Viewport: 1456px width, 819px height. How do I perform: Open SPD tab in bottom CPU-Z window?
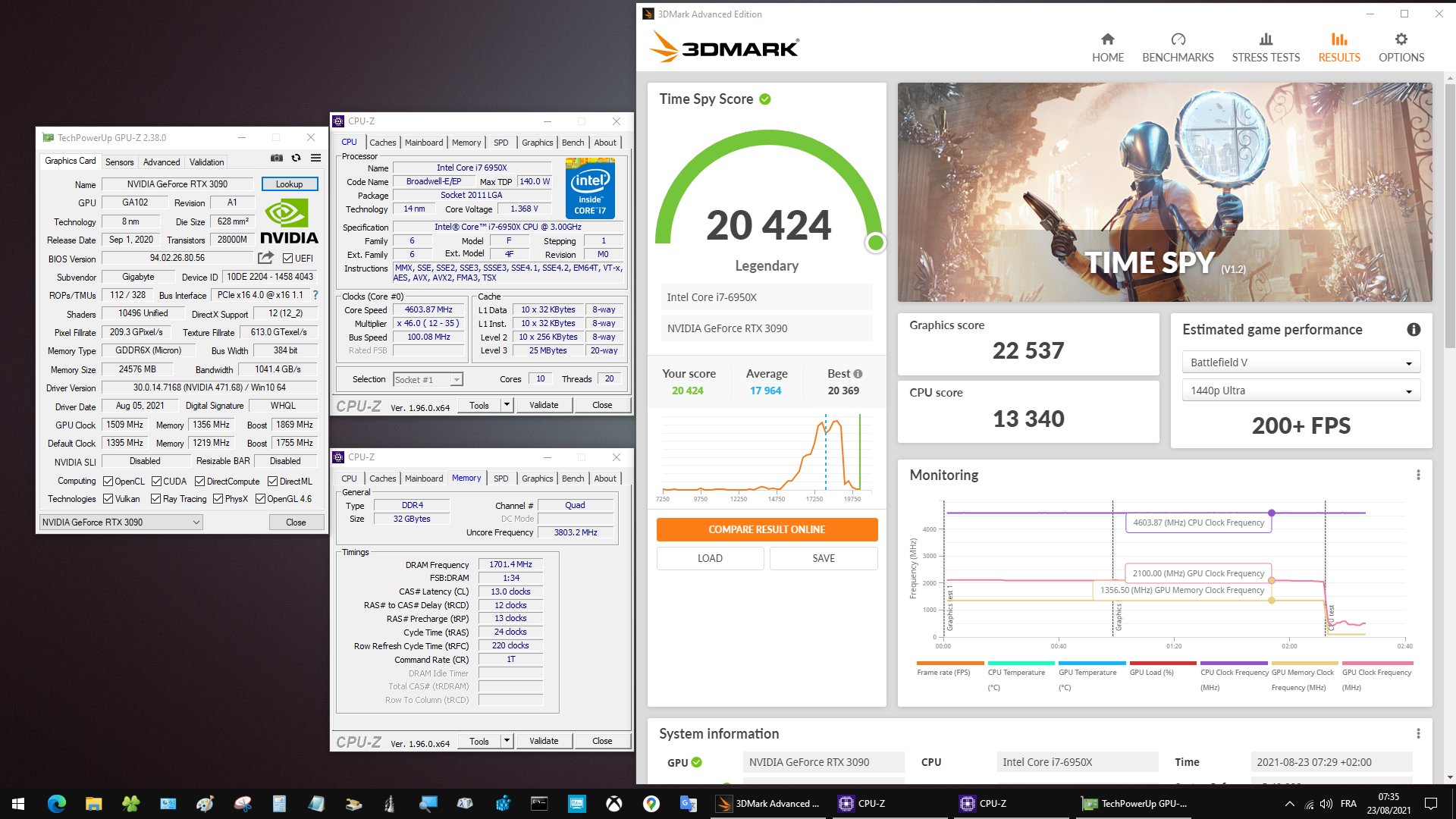500,479
